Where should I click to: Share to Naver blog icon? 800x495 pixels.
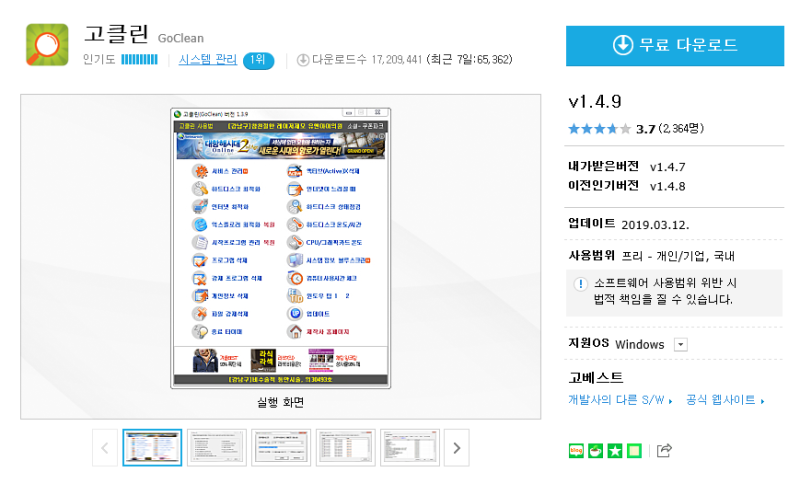click(x=576, y=451)
